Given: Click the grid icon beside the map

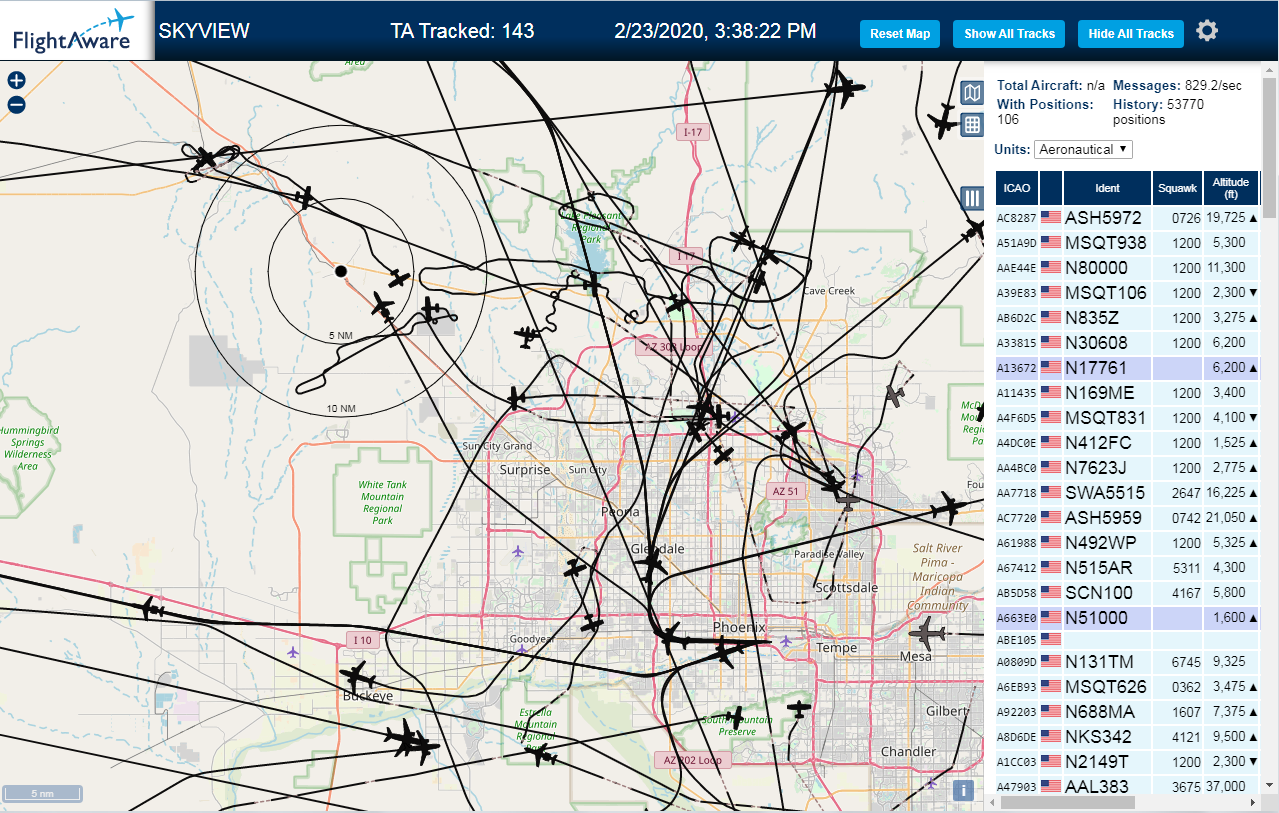Looking at the screenshot, I should click(971, 125).
